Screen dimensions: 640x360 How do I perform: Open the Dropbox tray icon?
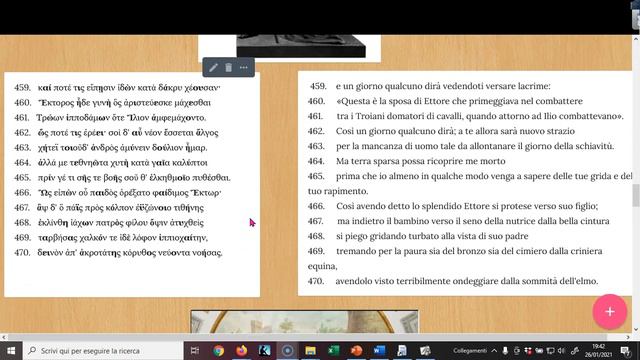(x=528, y=351)
